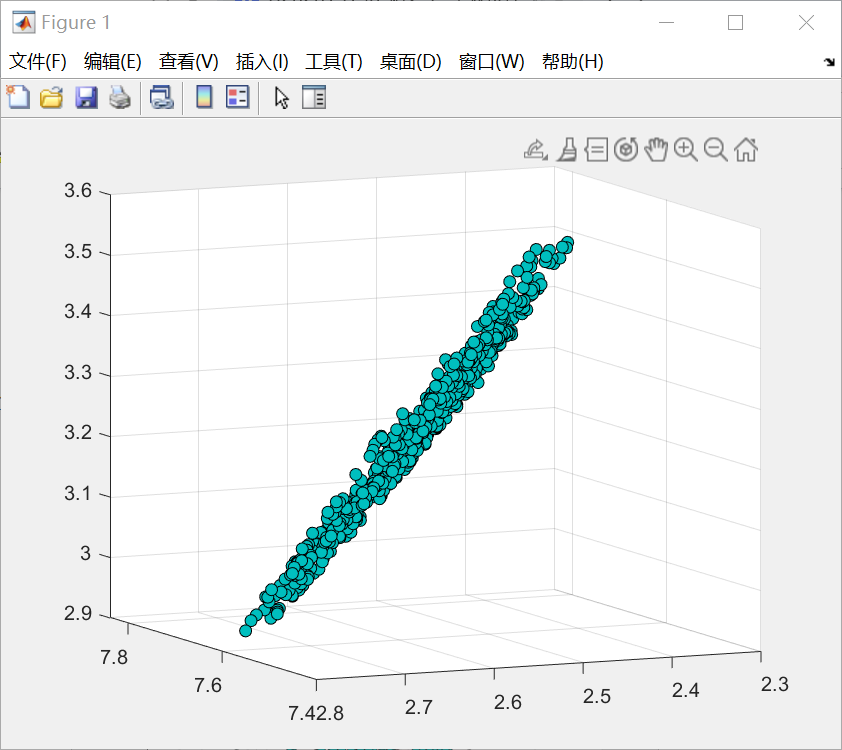Click the New Figure toolbar icon
This screenshot has height=750, width=842.
(18, 97)
